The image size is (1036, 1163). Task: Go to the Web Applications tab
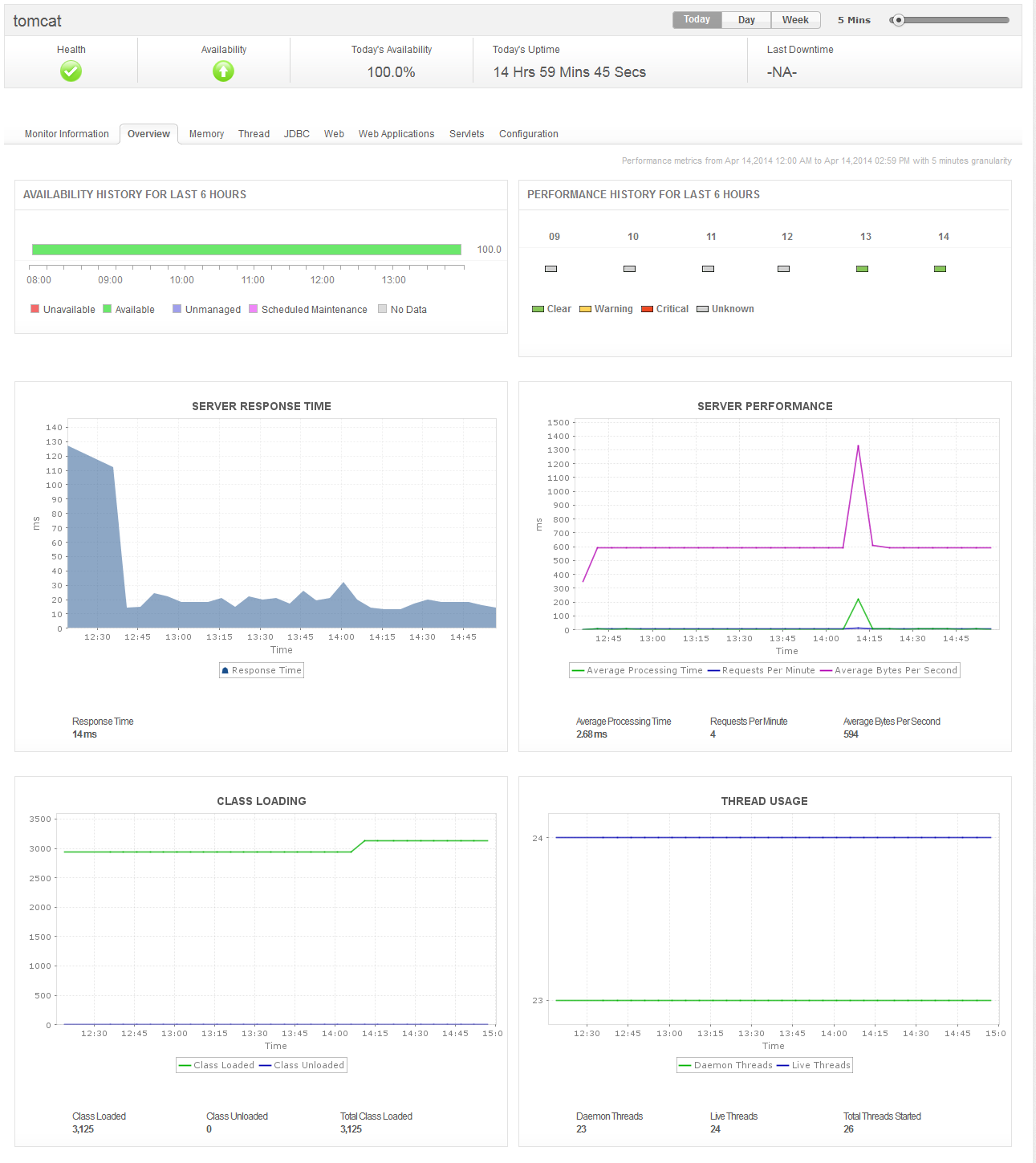(396, 134)
